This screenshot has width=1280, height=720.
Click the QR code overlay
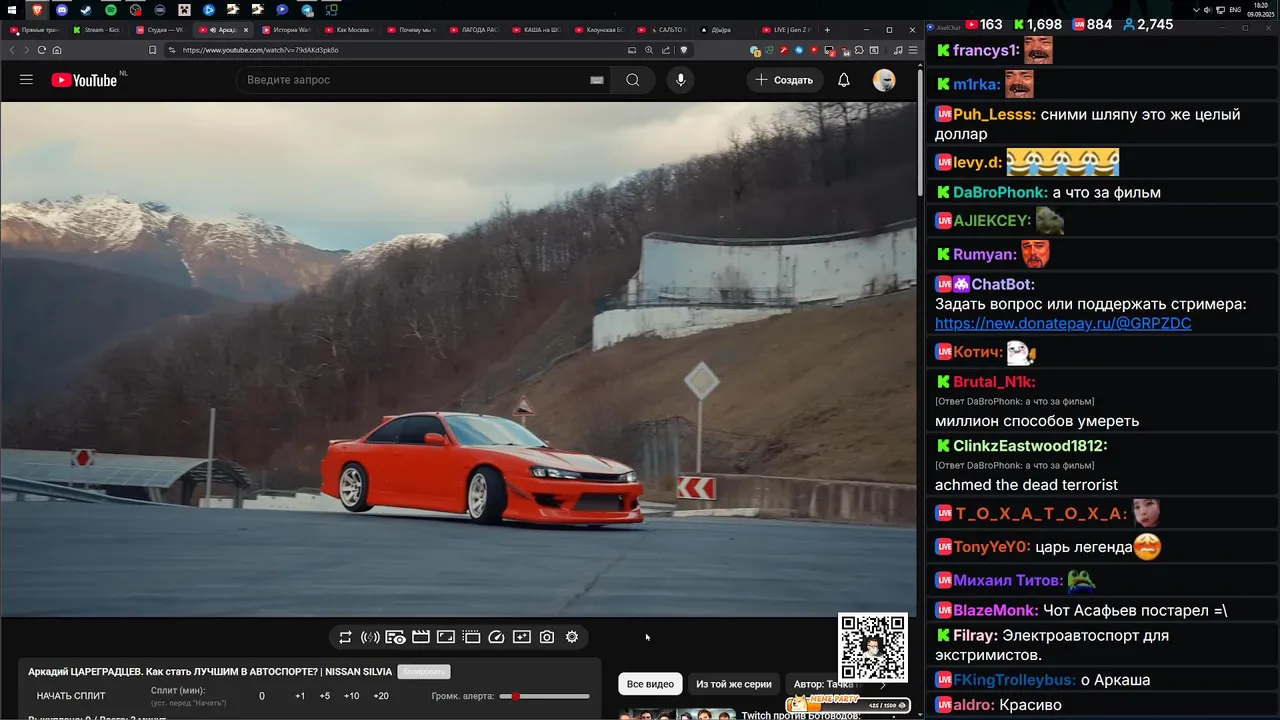[x=873, y=647]
